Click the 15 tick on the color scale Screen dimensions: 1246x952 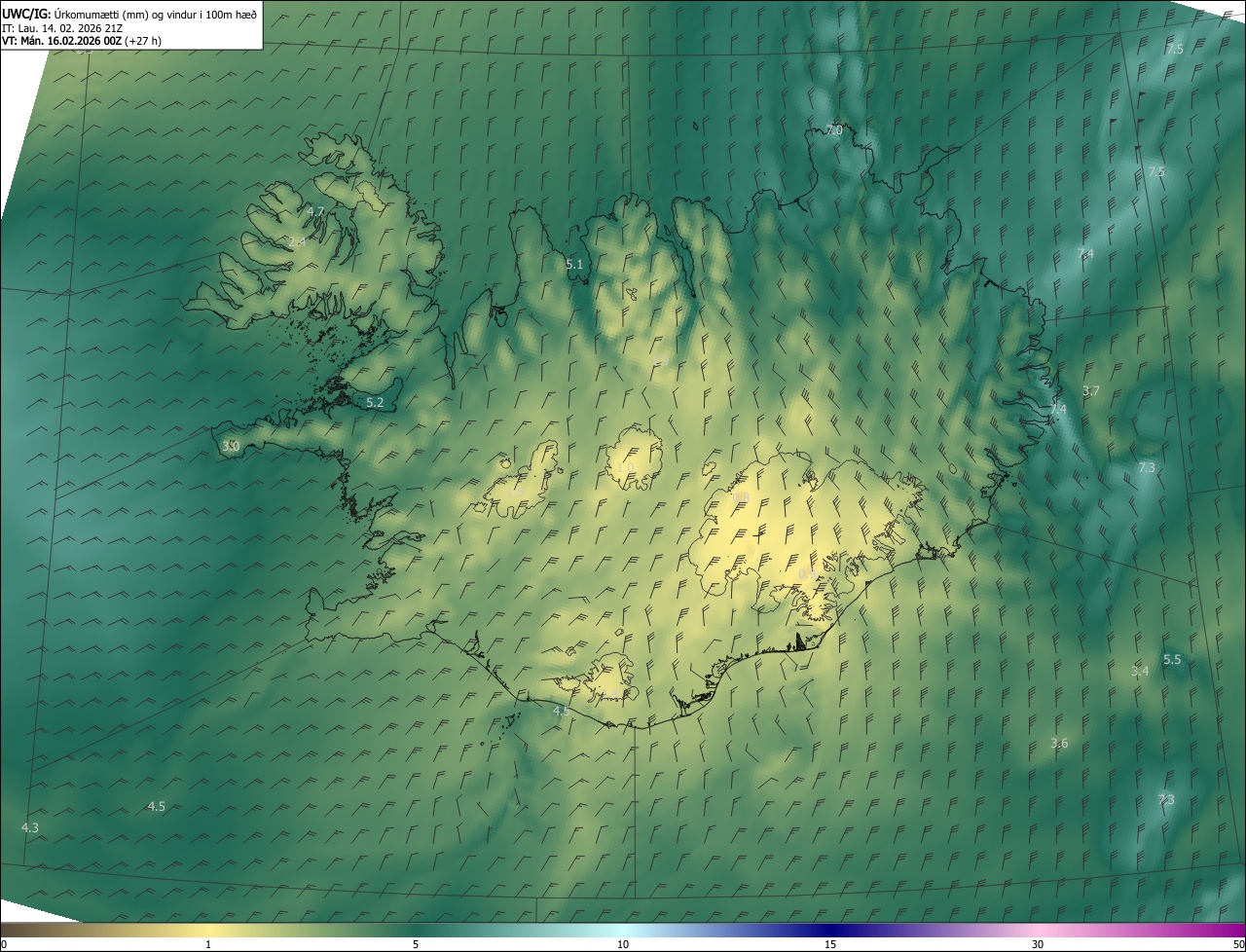(x=830, y=944)
